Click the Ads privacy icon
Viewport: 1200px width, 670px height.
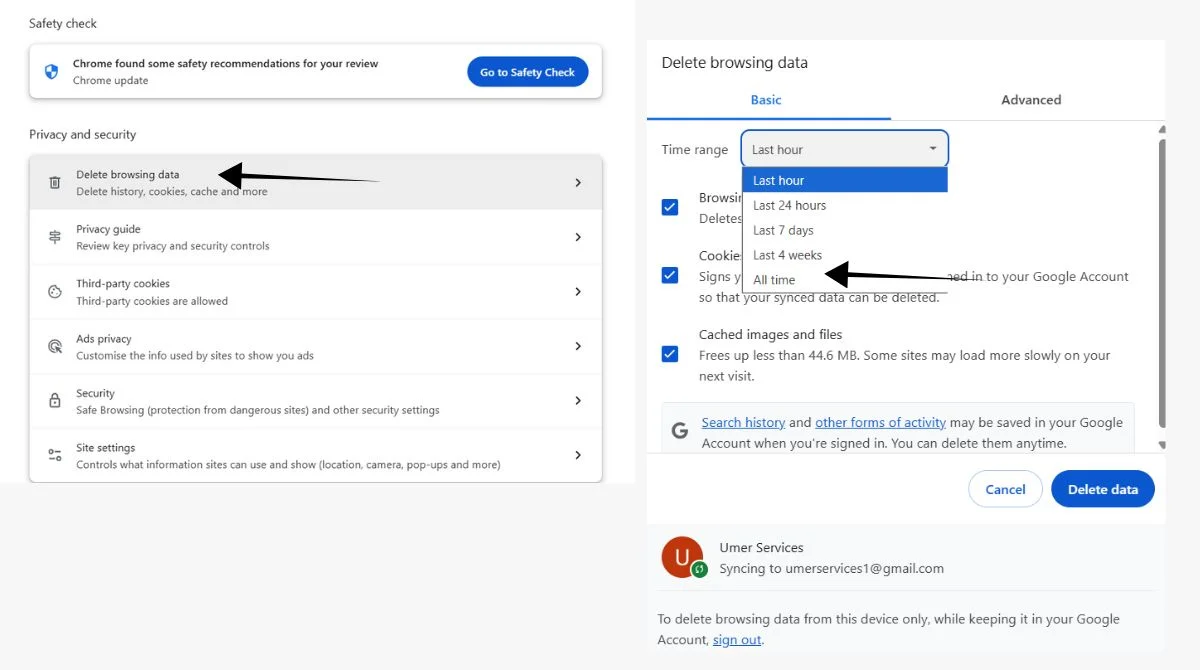tap(55, 346)
